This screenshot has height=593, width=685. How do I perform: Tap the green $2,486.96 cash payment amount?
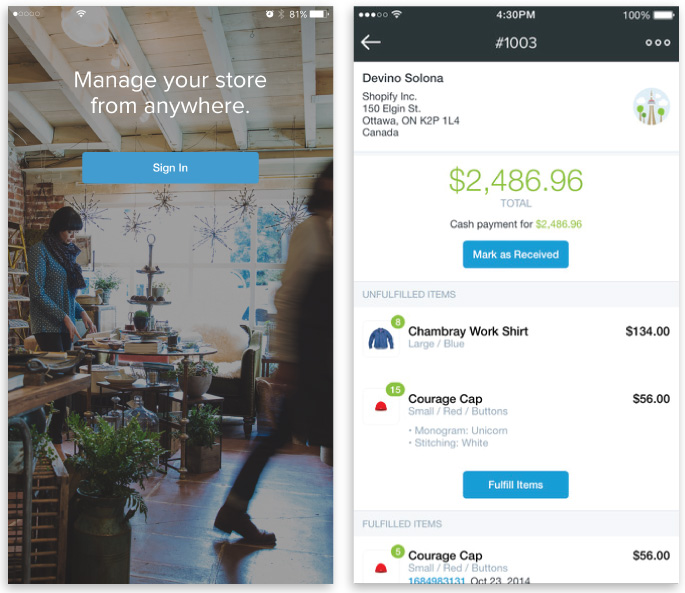(559, 224)
